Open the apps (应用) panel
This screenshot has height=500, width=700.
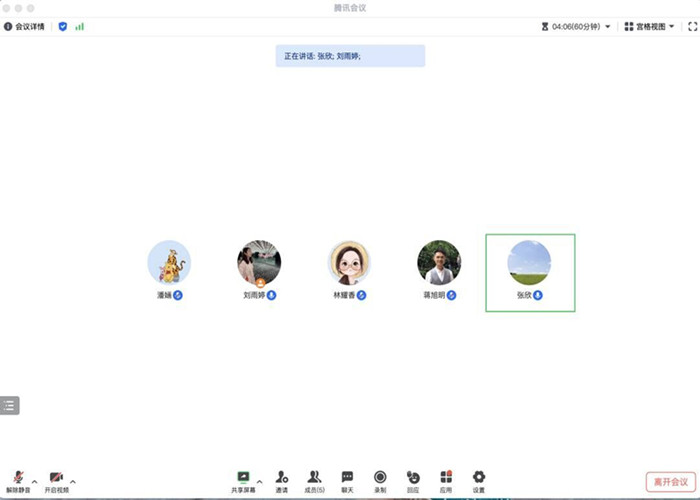(x=446, y=478)
